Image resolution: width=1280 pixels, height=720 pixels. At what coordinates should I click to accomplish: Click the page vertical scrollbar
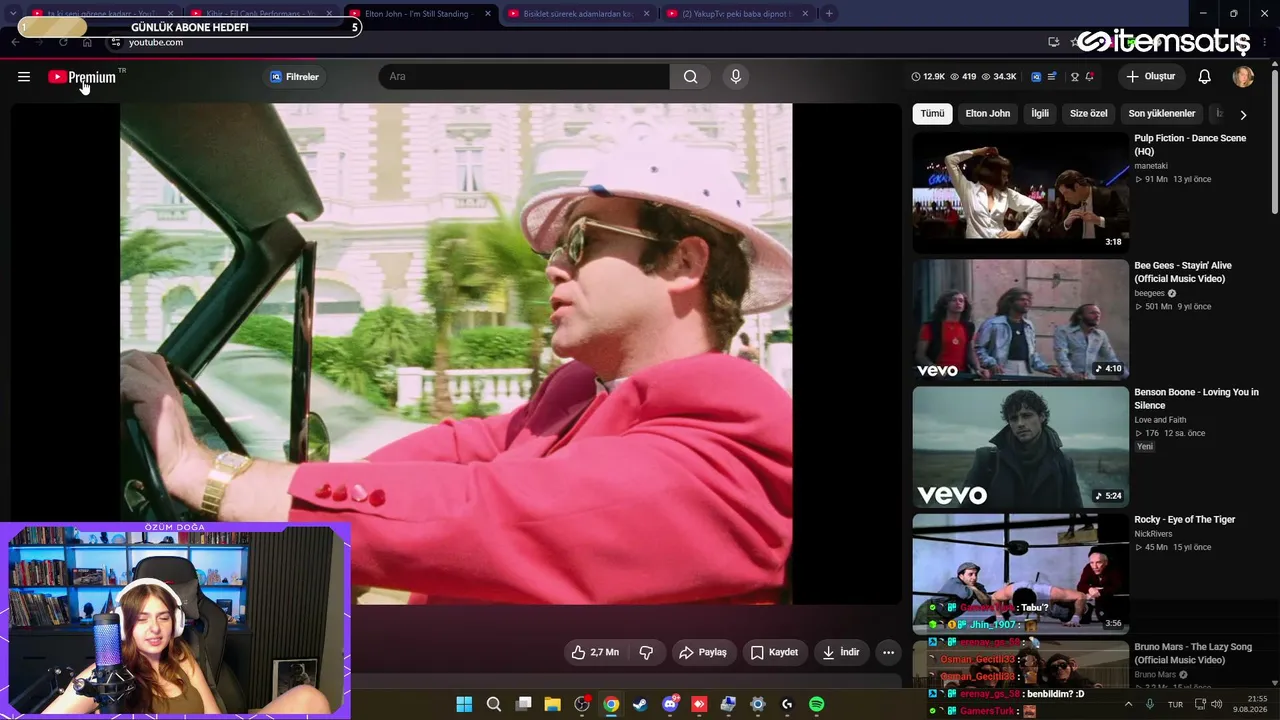point(1275,140)
